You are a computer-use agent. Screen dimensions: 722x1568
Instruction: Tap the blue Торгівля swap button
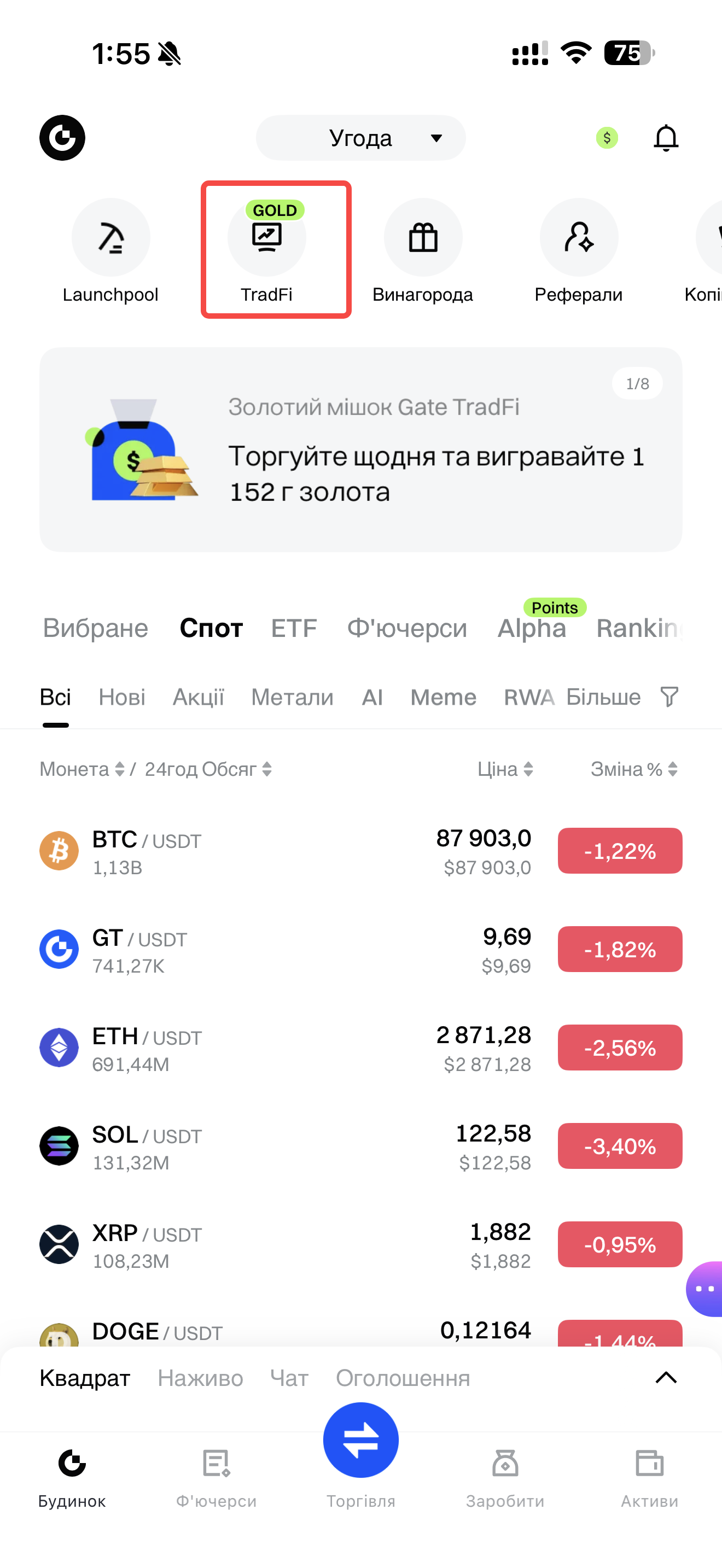pos(360,1440)
